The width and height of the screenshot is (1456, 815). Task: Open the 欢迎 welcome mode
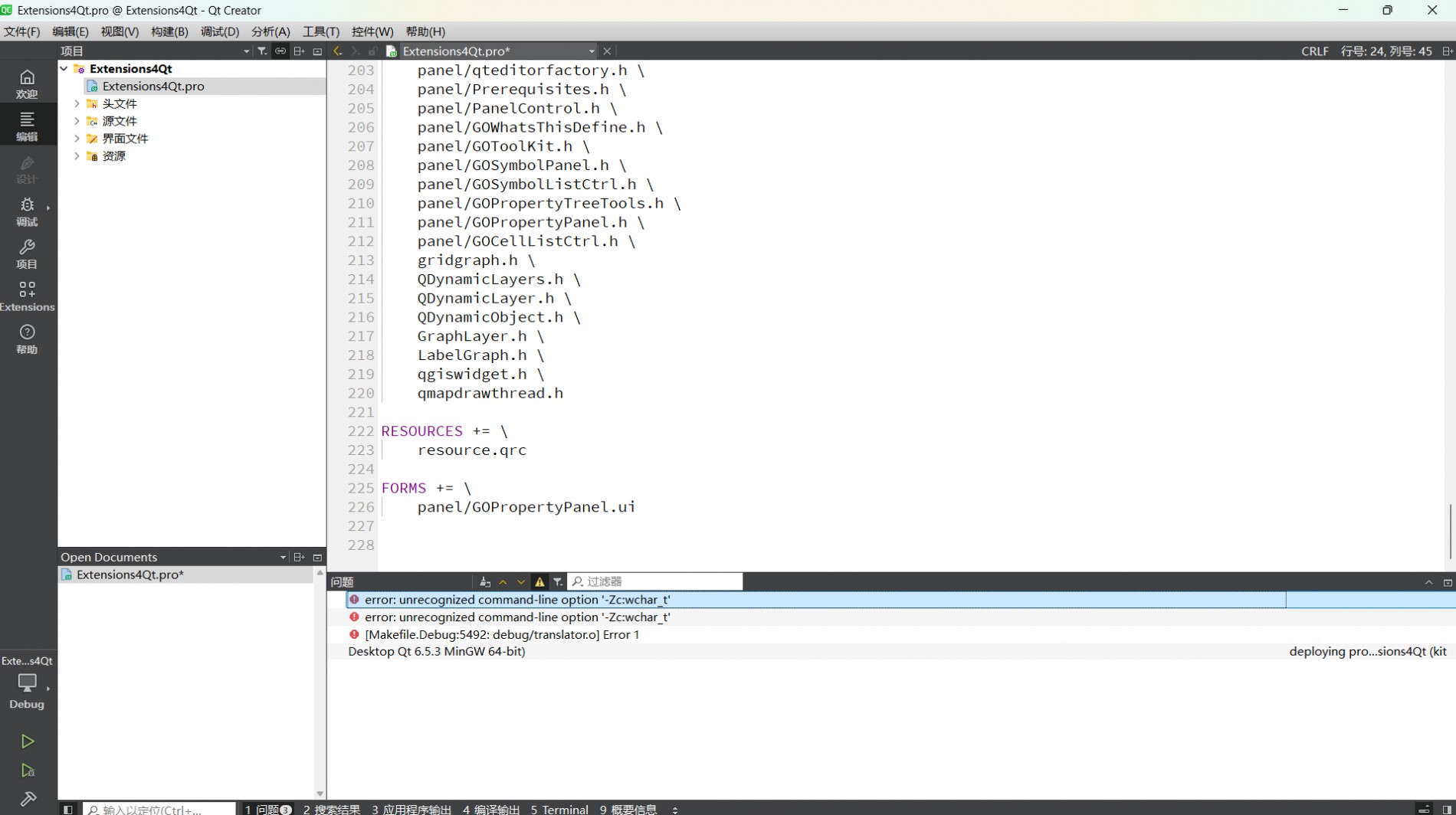[28, 83]
